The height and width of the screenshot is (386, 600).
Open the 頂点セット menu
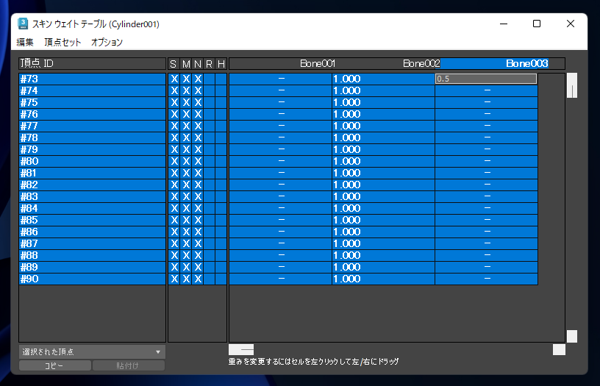coord(62,42)
